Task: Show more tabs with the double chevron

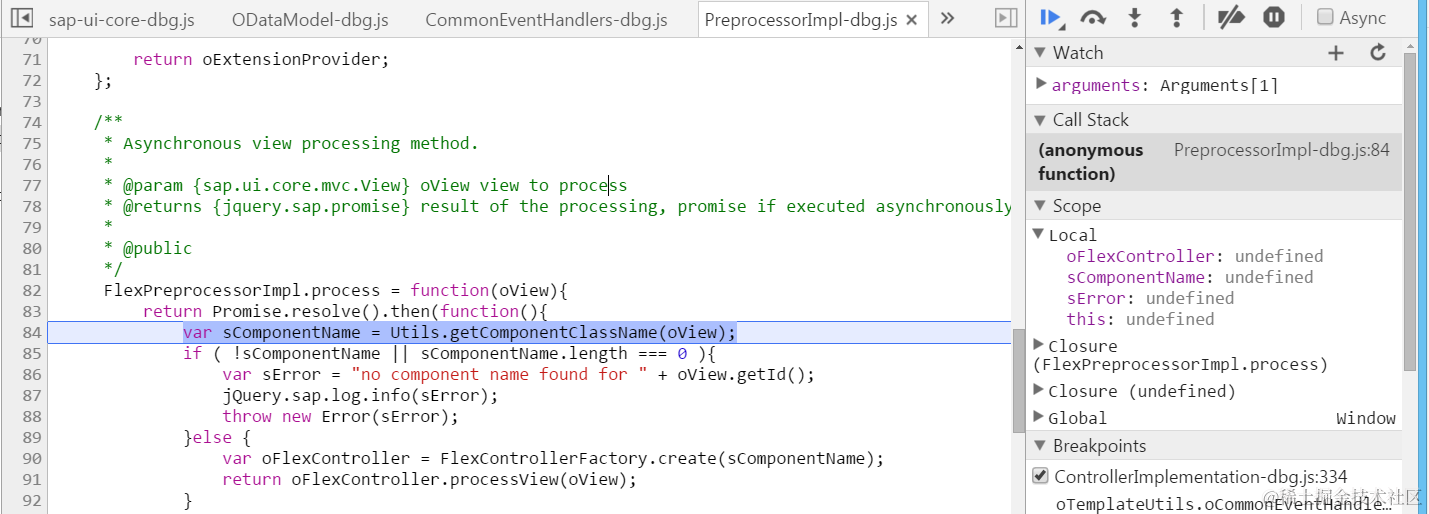Action: [x=948, y=18]
